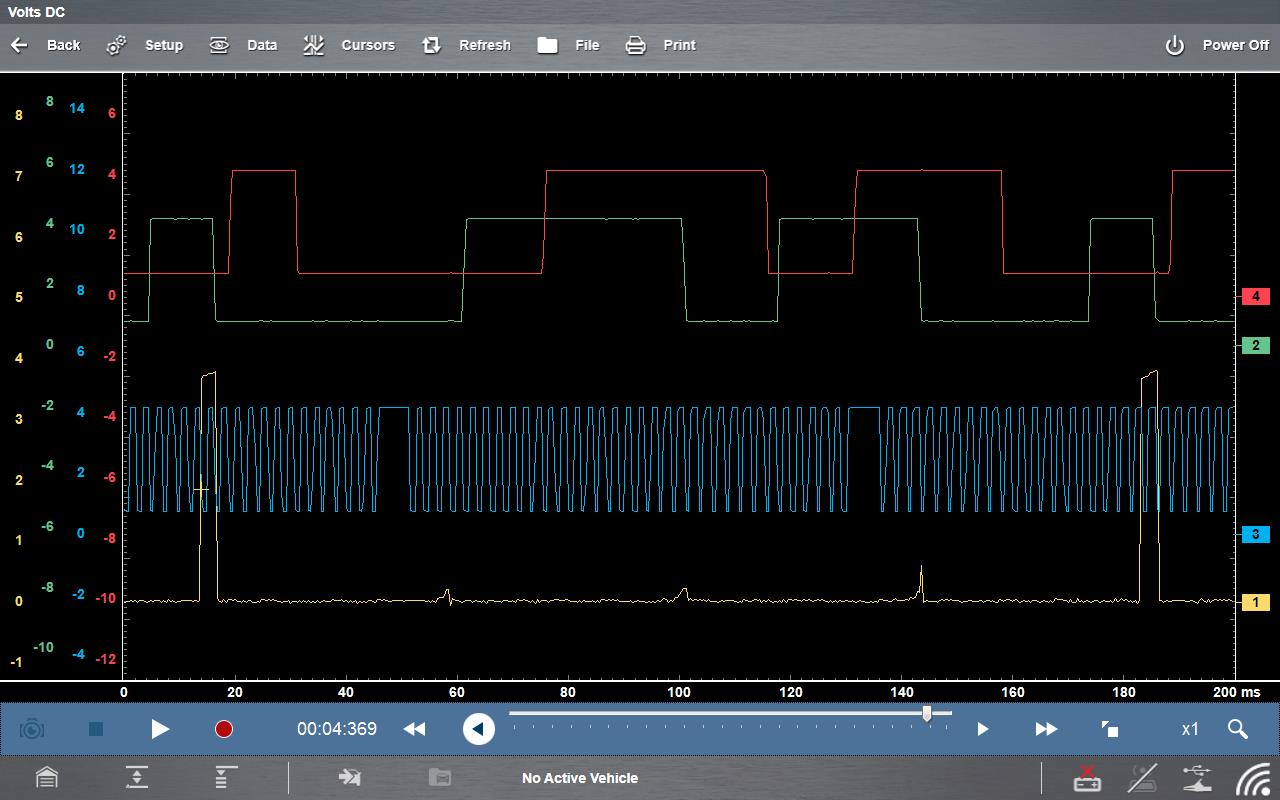Open the Cursors option

pyautogui.click(x=349, y=45)
